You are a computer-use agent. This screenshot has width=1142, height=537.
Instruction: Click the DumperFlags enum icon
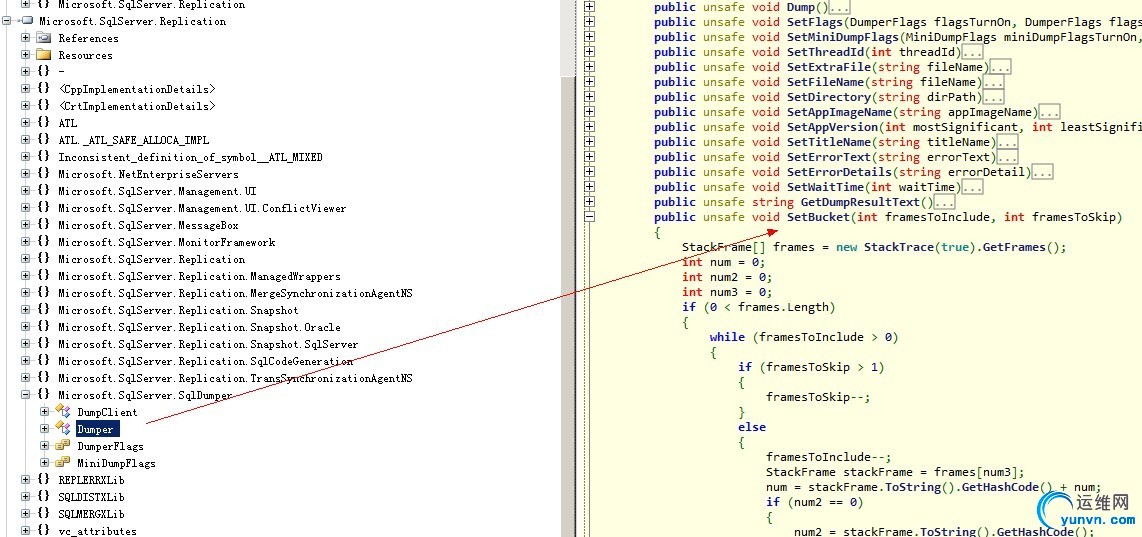pyautogui.click(x=63, y=445)
